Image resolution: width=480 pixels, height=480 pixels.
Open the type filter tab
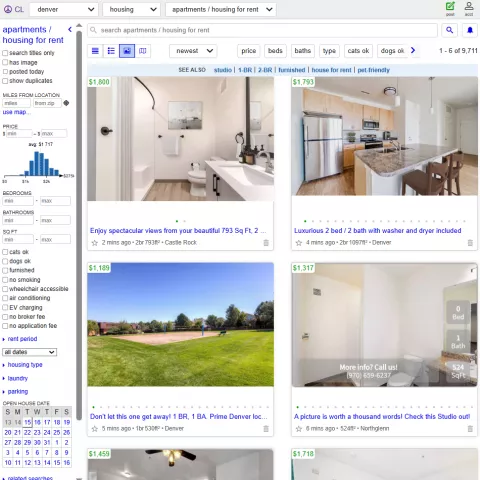329,51
